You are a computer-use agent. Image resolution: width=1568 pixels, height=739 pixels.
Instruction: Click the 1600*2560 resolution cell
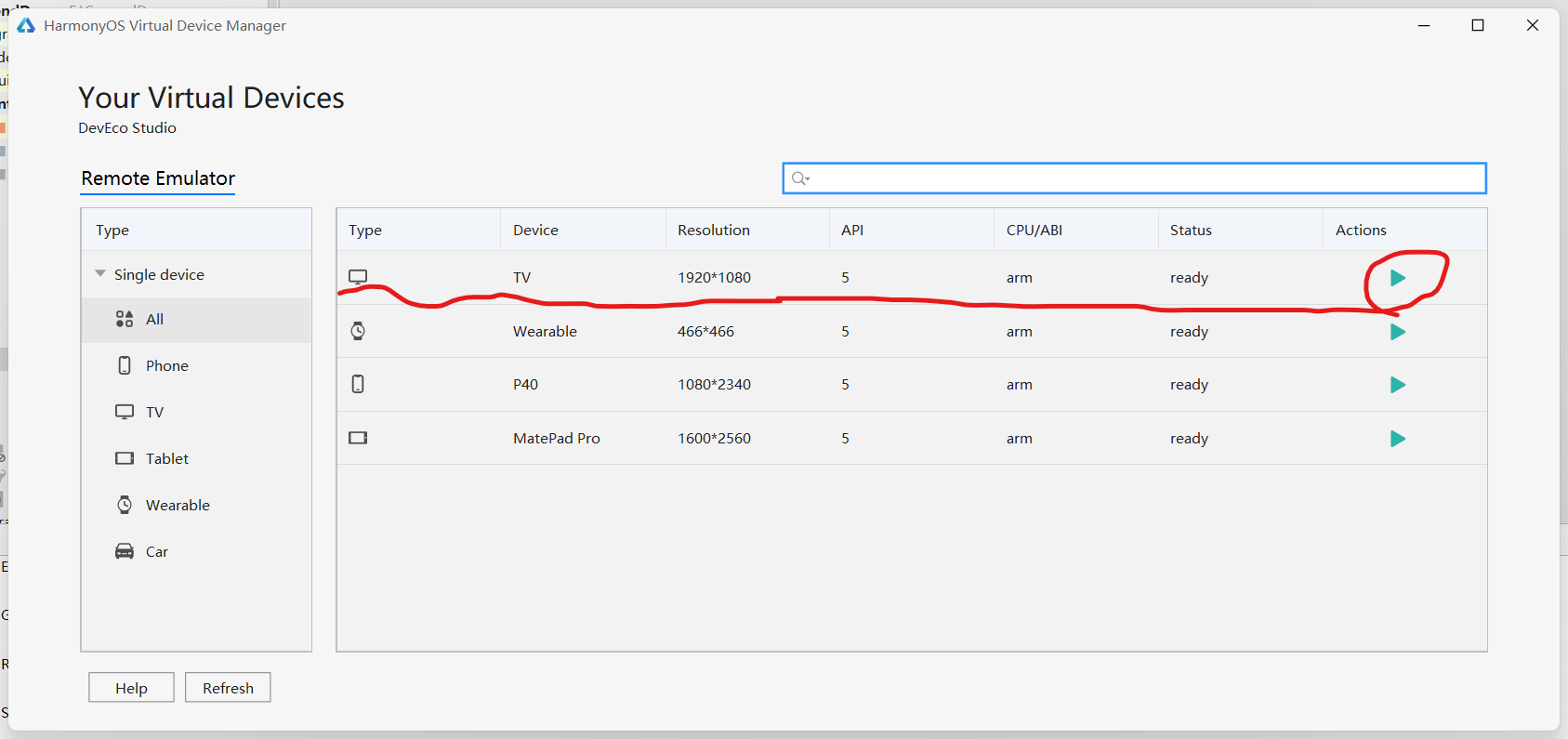click(714, 439)
